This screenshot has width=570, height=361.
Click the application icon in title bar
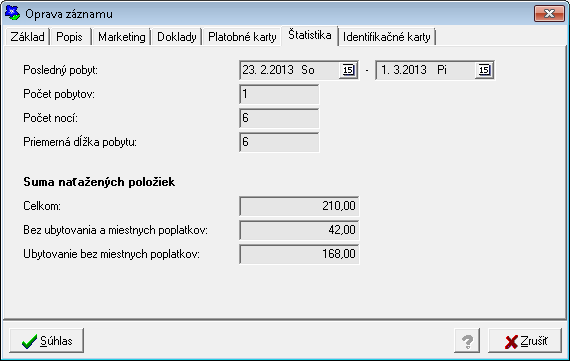point(12,13)
